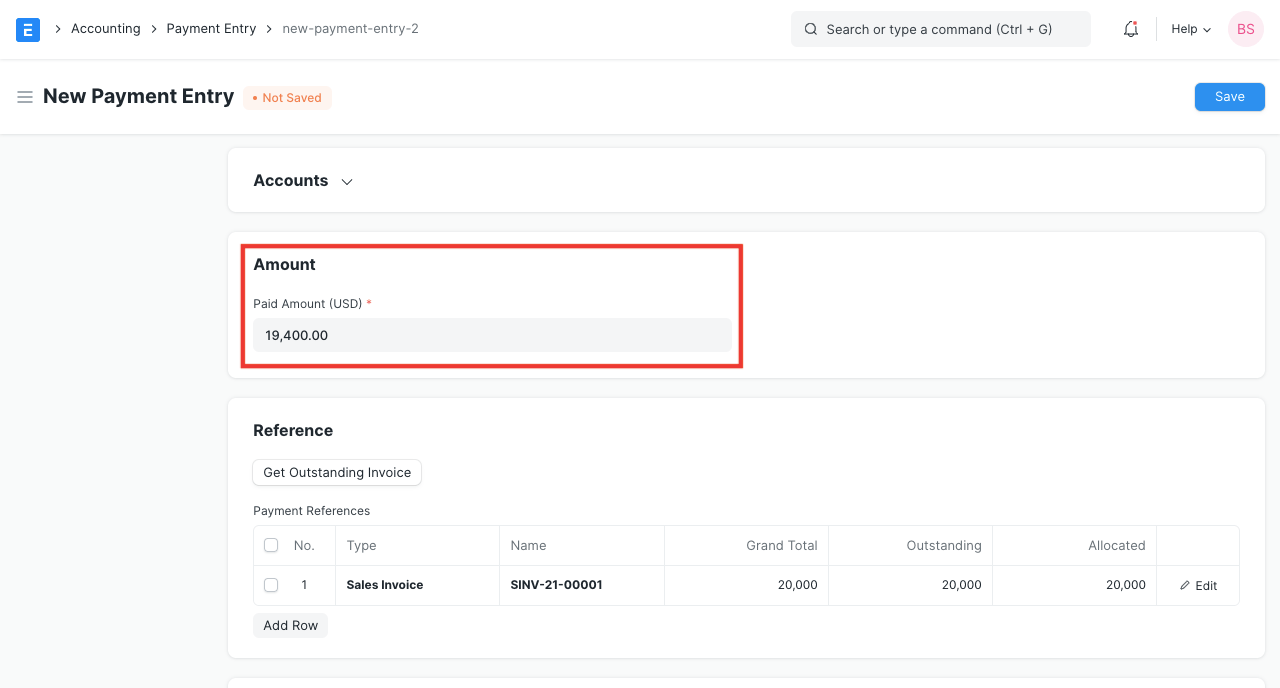
Task: Open the ERPNext home logo icon
Action: click(x=27, y=29)
